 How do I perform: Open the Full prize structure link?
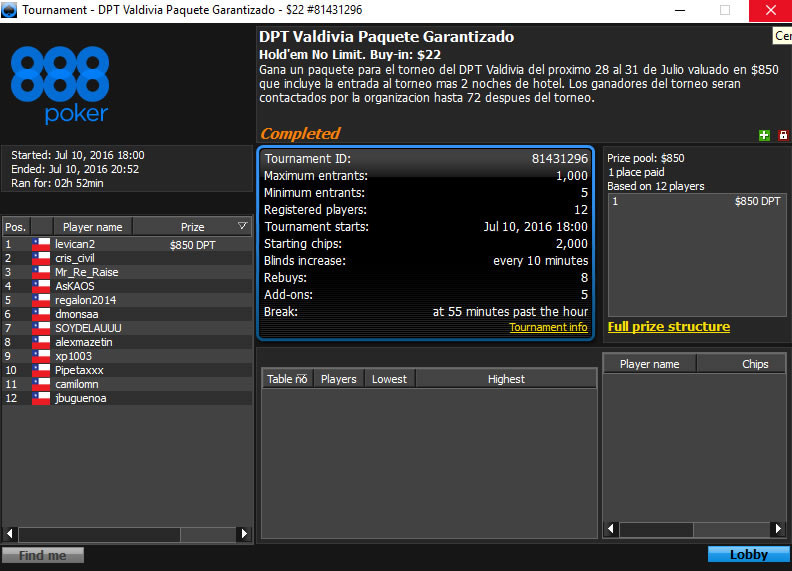pos(668,327)
